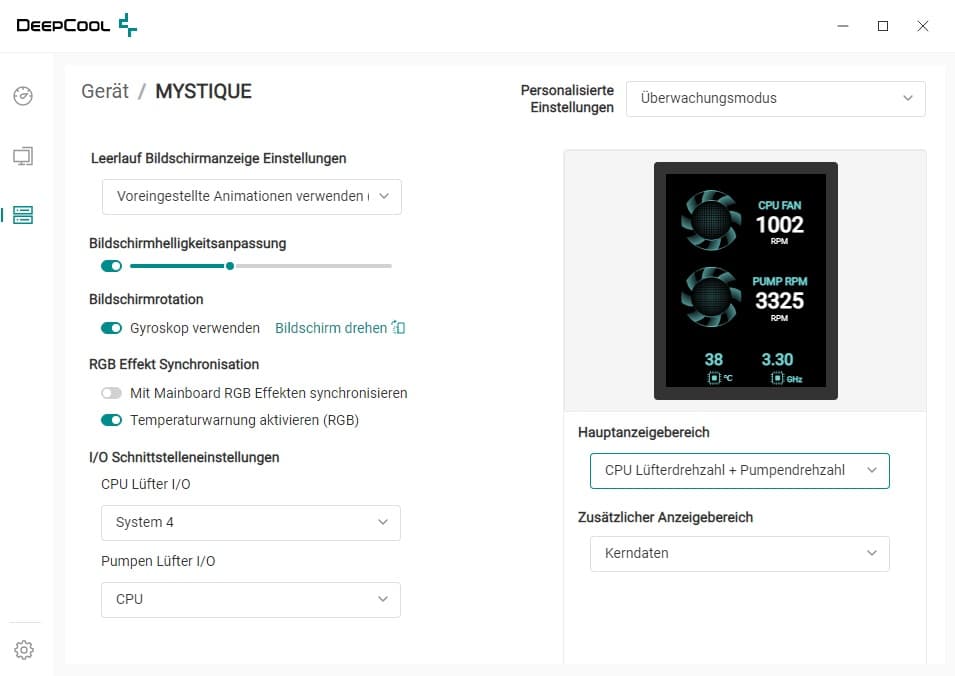Open the CPU Lüfter I/O System 4 dropdown

[251, 522]
